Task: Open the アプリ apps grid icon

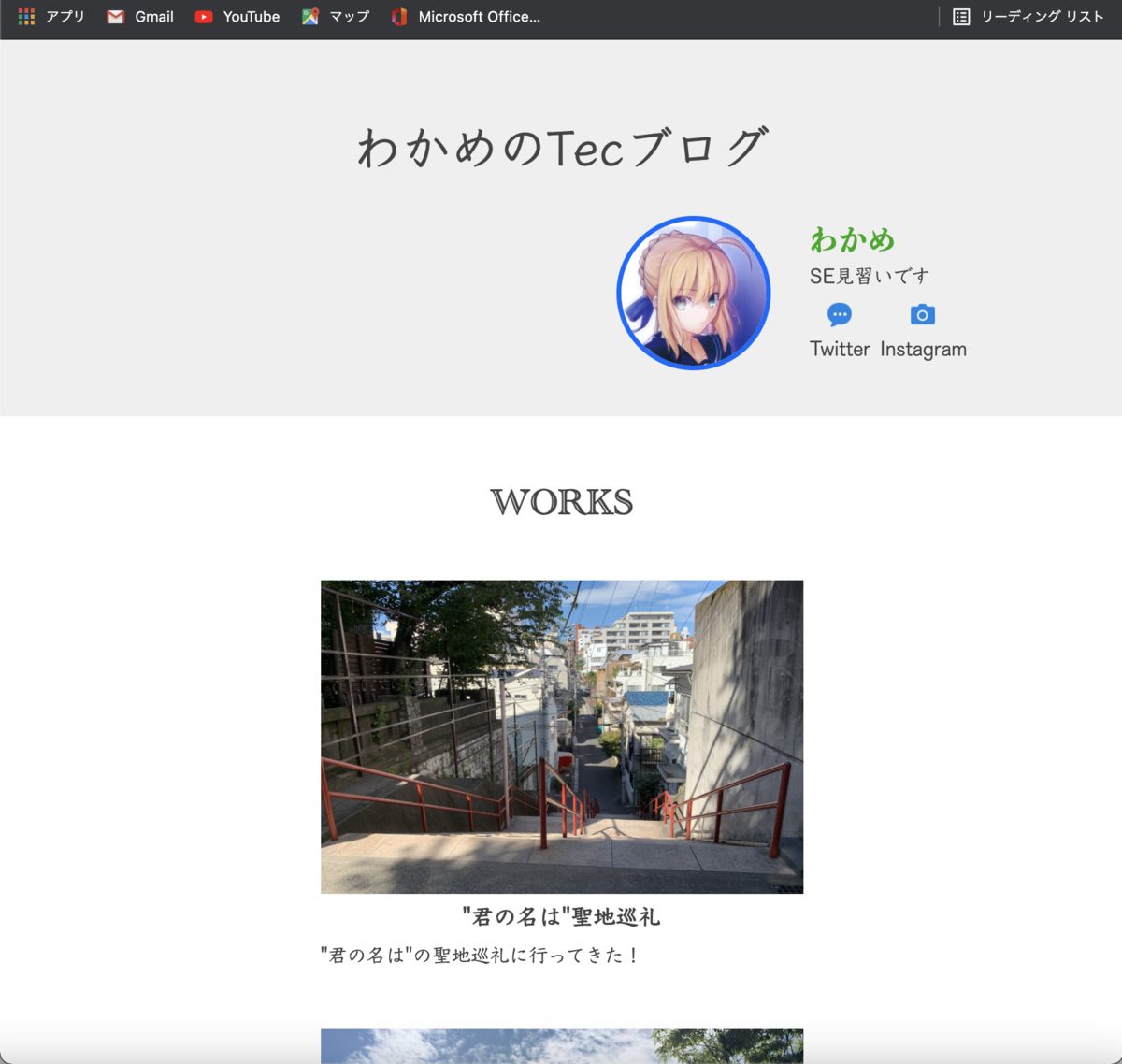Action: tap(26, 17)
